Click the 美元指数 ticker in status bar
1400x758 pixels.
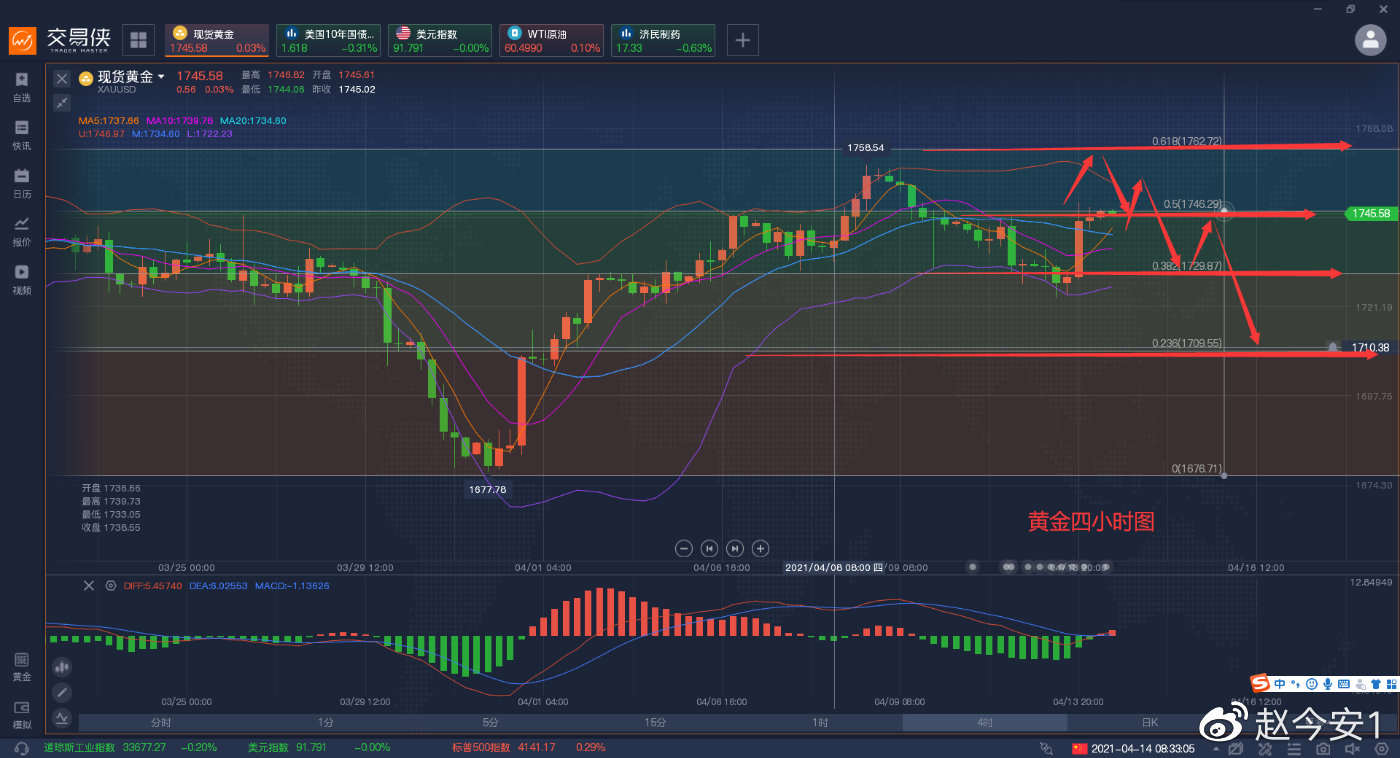coord(319,748)
